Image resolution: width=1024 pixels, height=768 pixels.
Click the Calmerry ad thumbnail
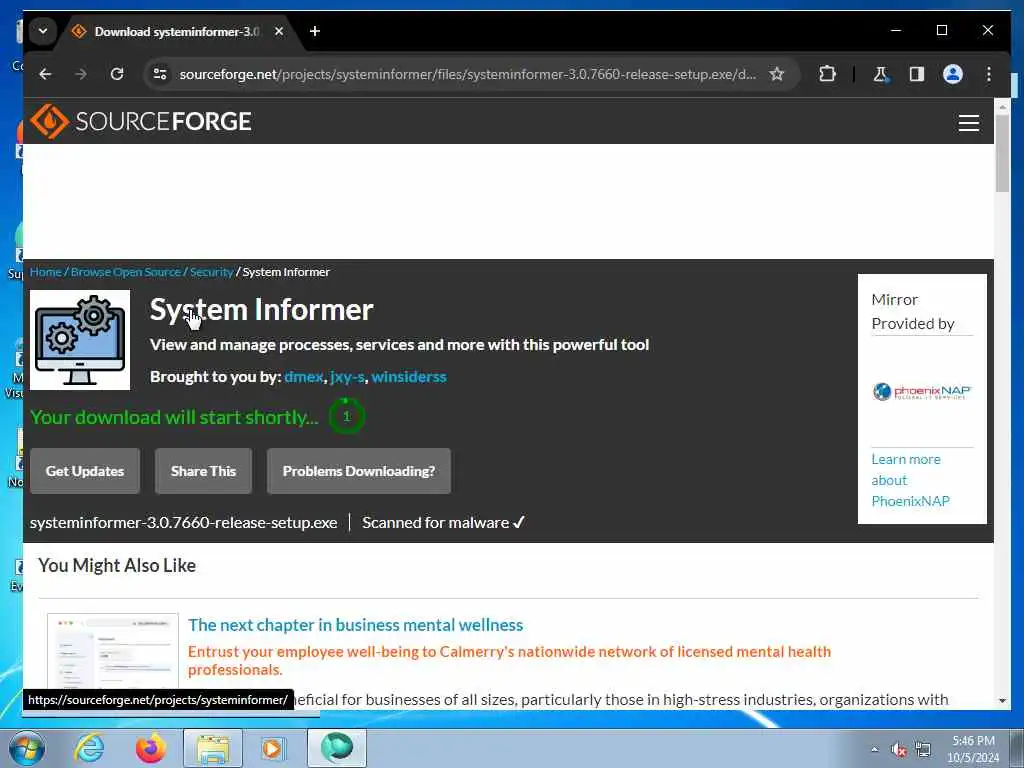tap(113, 650)
